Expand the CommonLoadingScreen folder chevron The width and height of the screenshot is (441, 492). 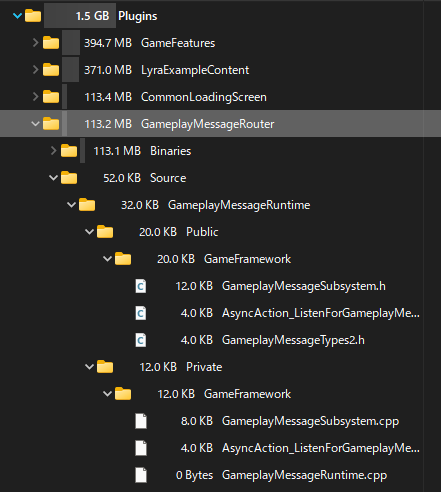35,97
